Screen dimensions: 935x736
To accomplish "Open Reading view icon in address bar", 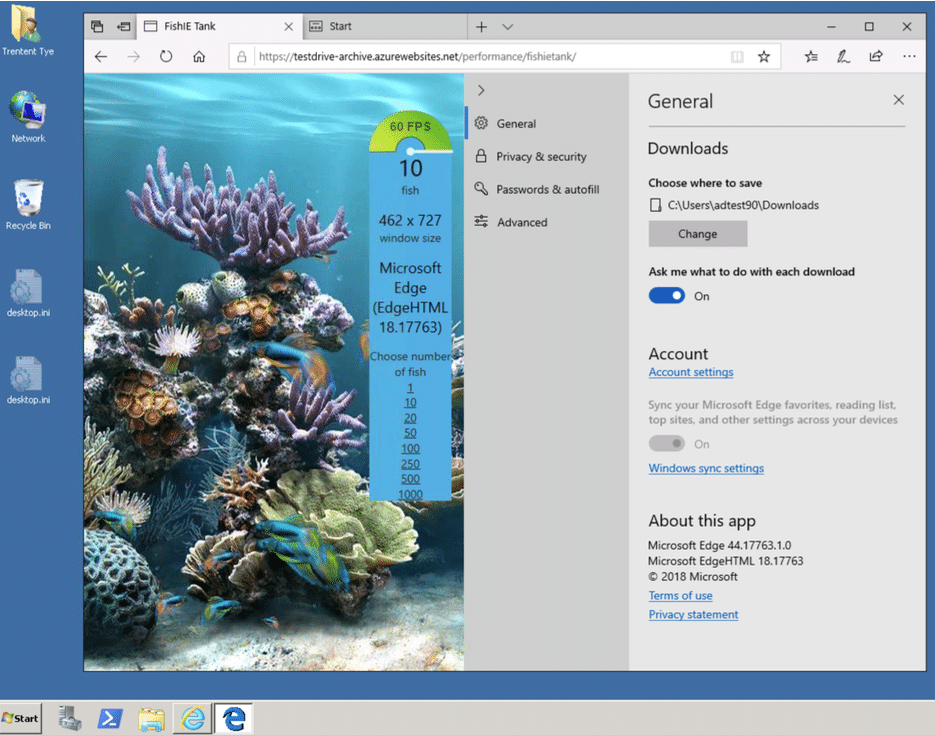I will pos(737,57).
